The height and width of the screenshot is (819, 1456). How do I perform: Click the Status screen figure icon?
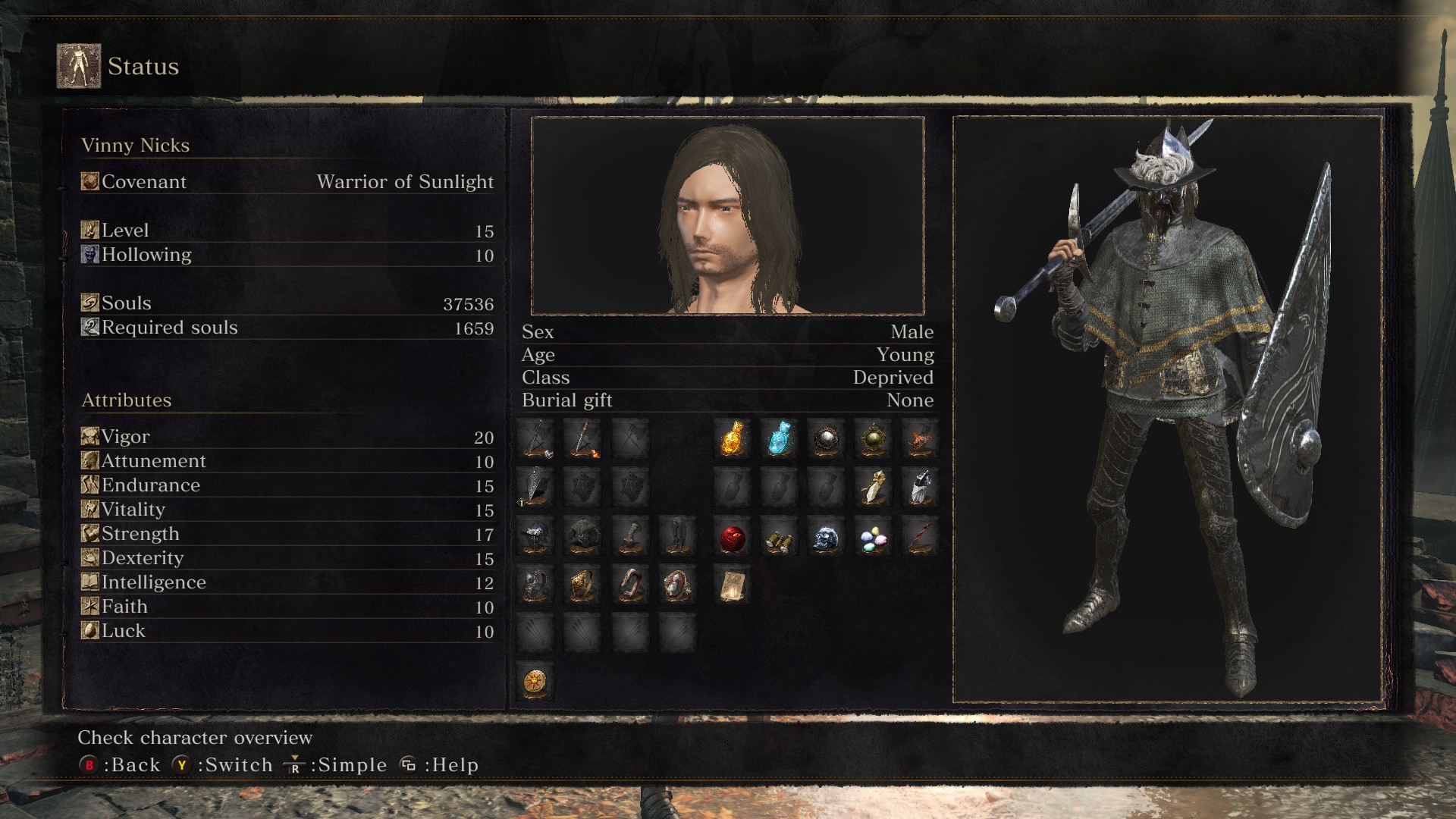coord(79,66)
